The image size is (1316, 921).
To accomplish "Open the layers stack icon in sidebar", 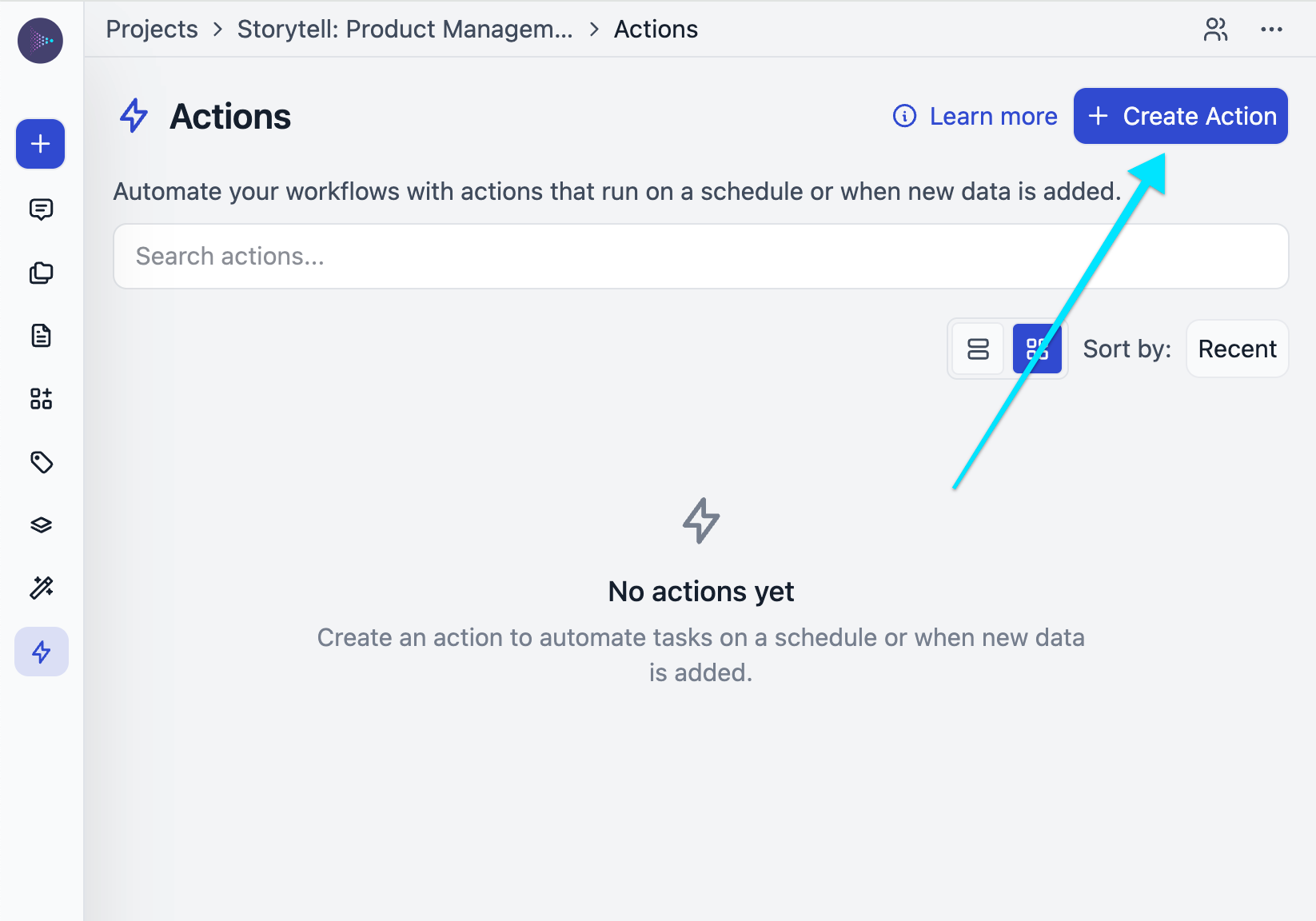I will (41, 525).
